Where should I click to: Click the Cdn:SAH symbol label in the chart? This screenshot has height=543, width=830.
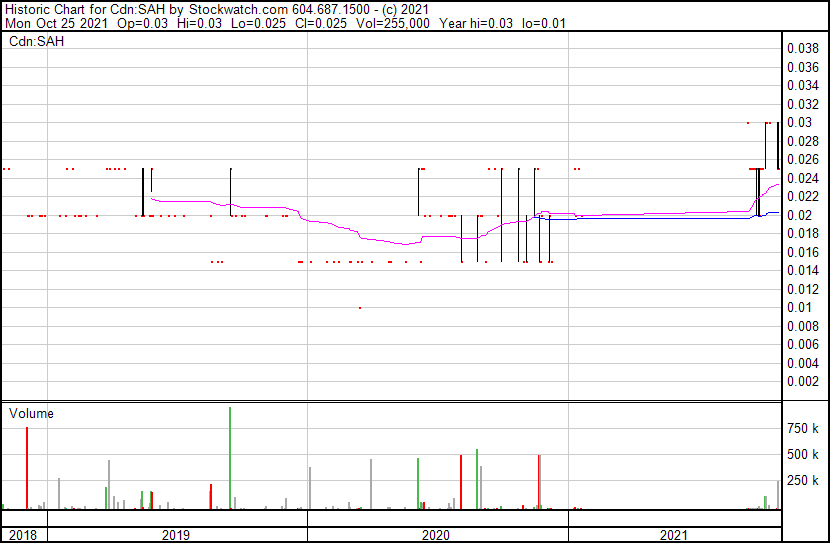[32, 41]
